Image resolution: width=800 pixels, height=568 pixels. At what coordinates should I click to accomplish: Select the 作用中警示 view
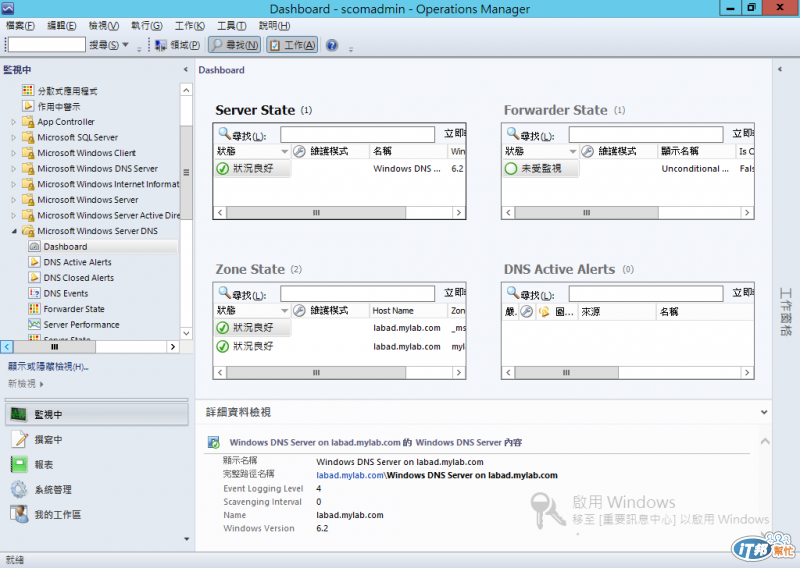click(x=59, y=106)
